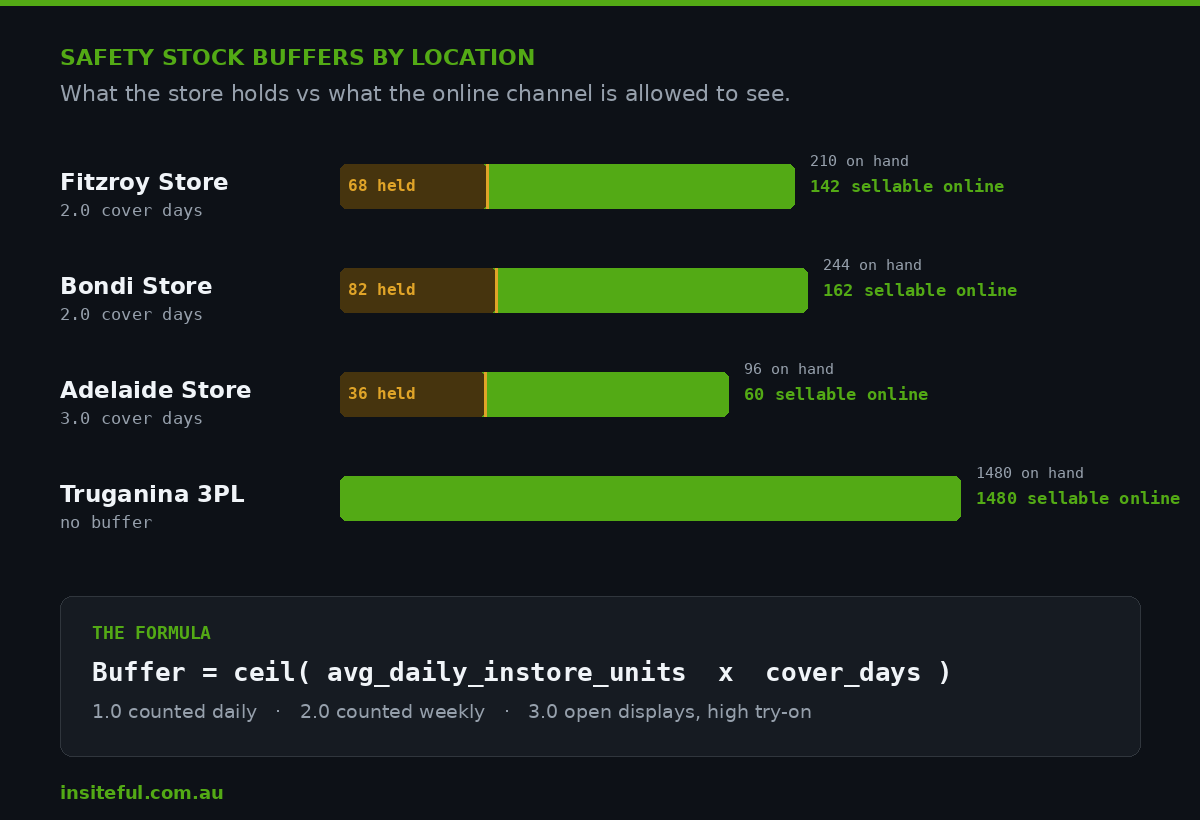Click '2.0 cover days' under Fitzroy Store

131,211
